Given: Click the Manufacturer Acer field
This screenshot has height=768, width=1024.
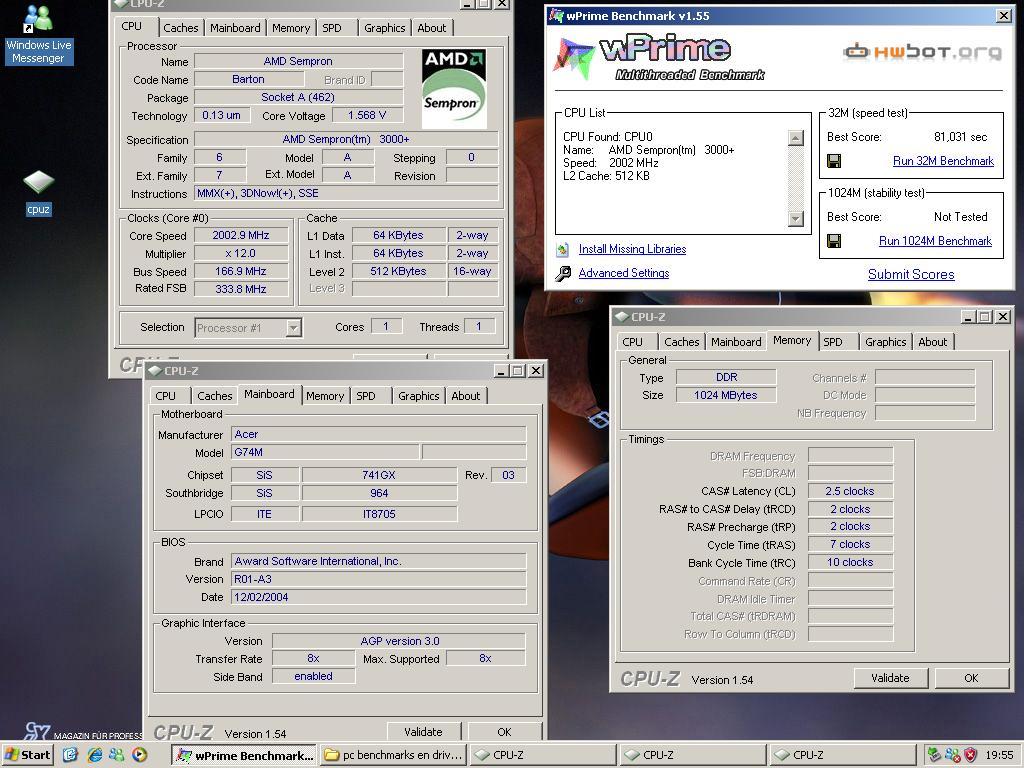Looking at the screenshot, I should pos(379,434).
